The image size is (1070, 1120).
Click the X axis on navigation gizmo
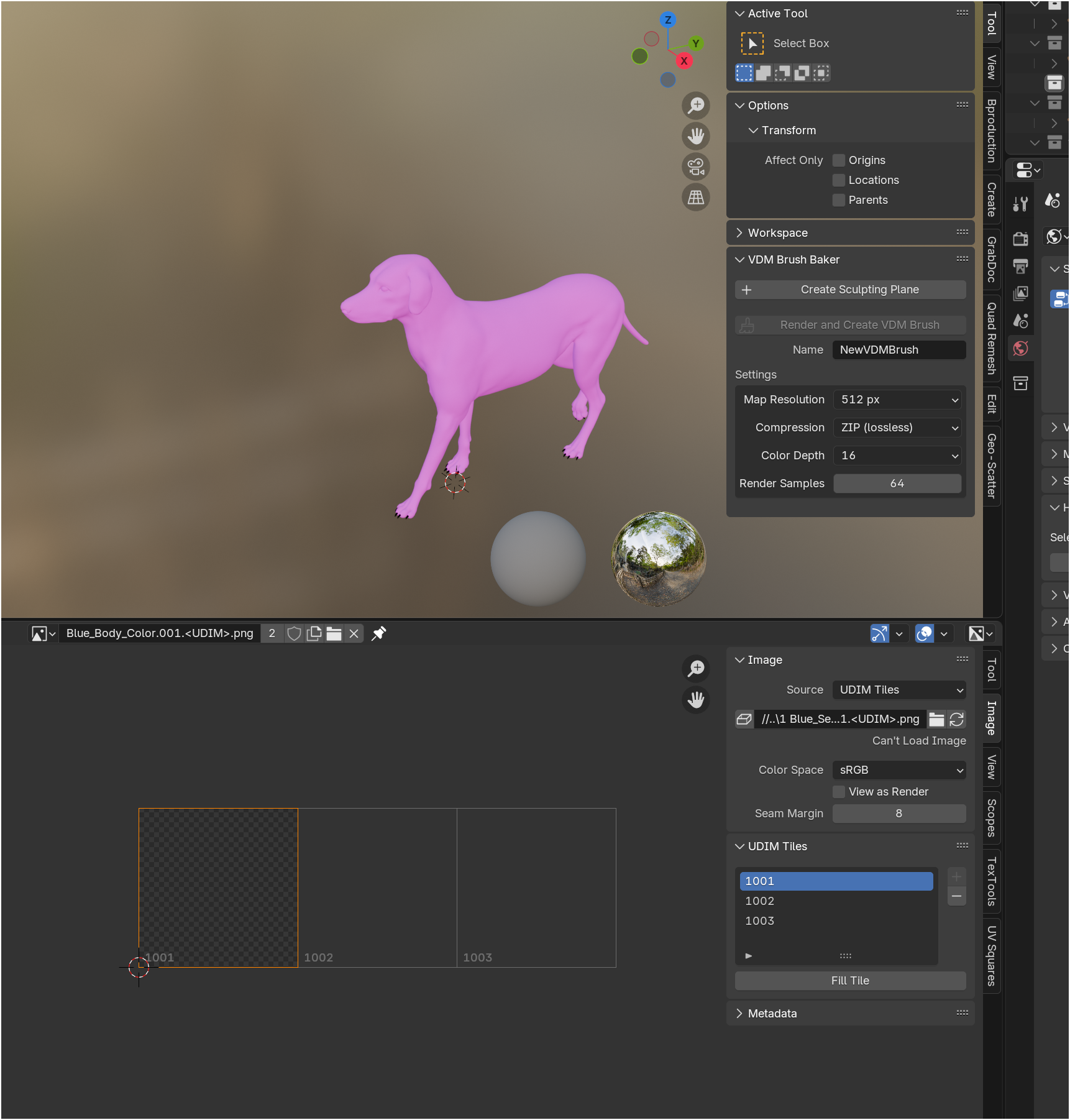684,61
